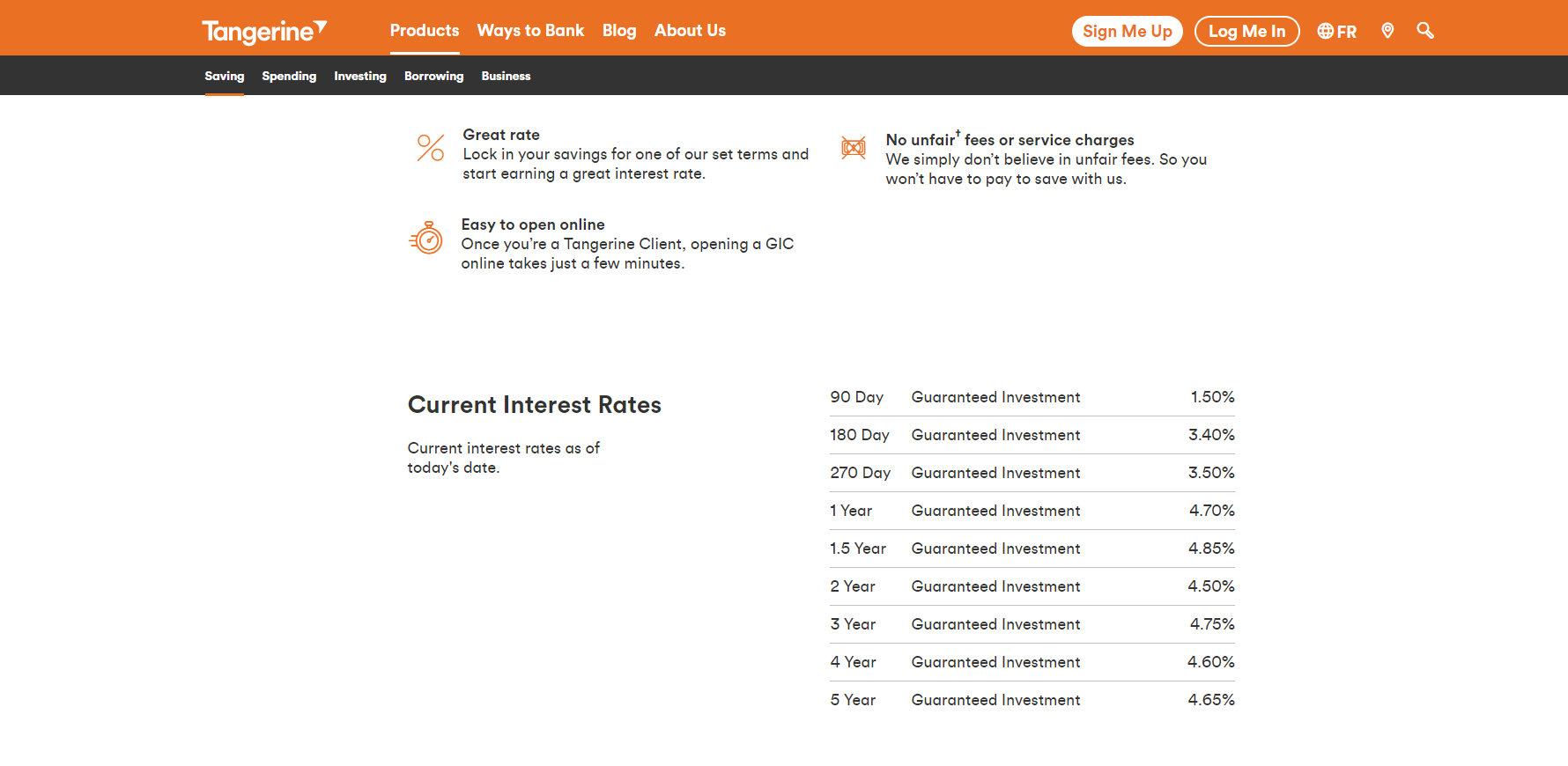The image size is (1568, 766).
Task: Switch language to FR
Action: (x=1337, y=32)
